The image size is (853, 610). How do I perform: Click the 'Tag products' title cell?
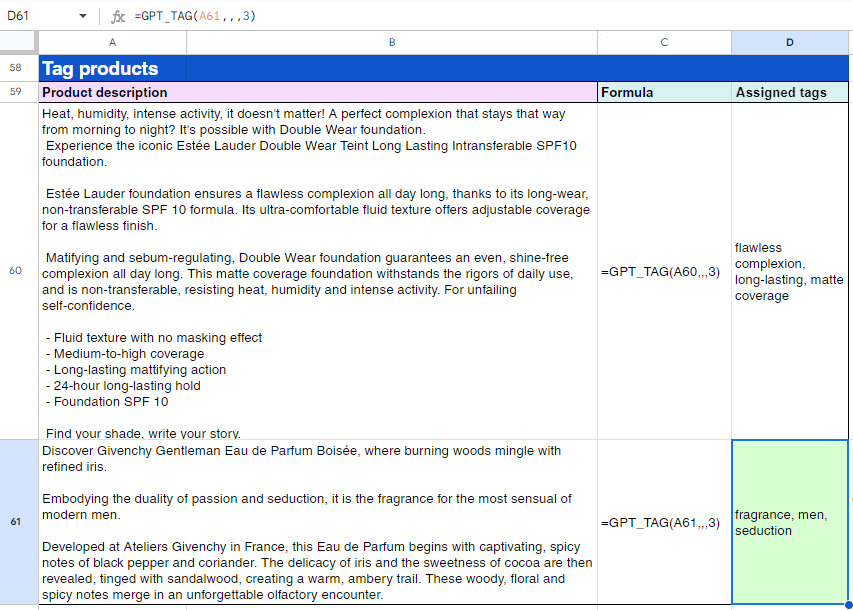tap(443, 69)
